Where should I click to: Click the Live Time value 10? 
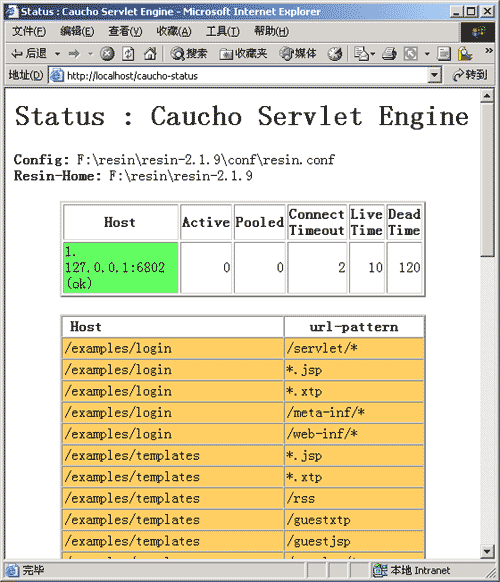coord(367,268)
